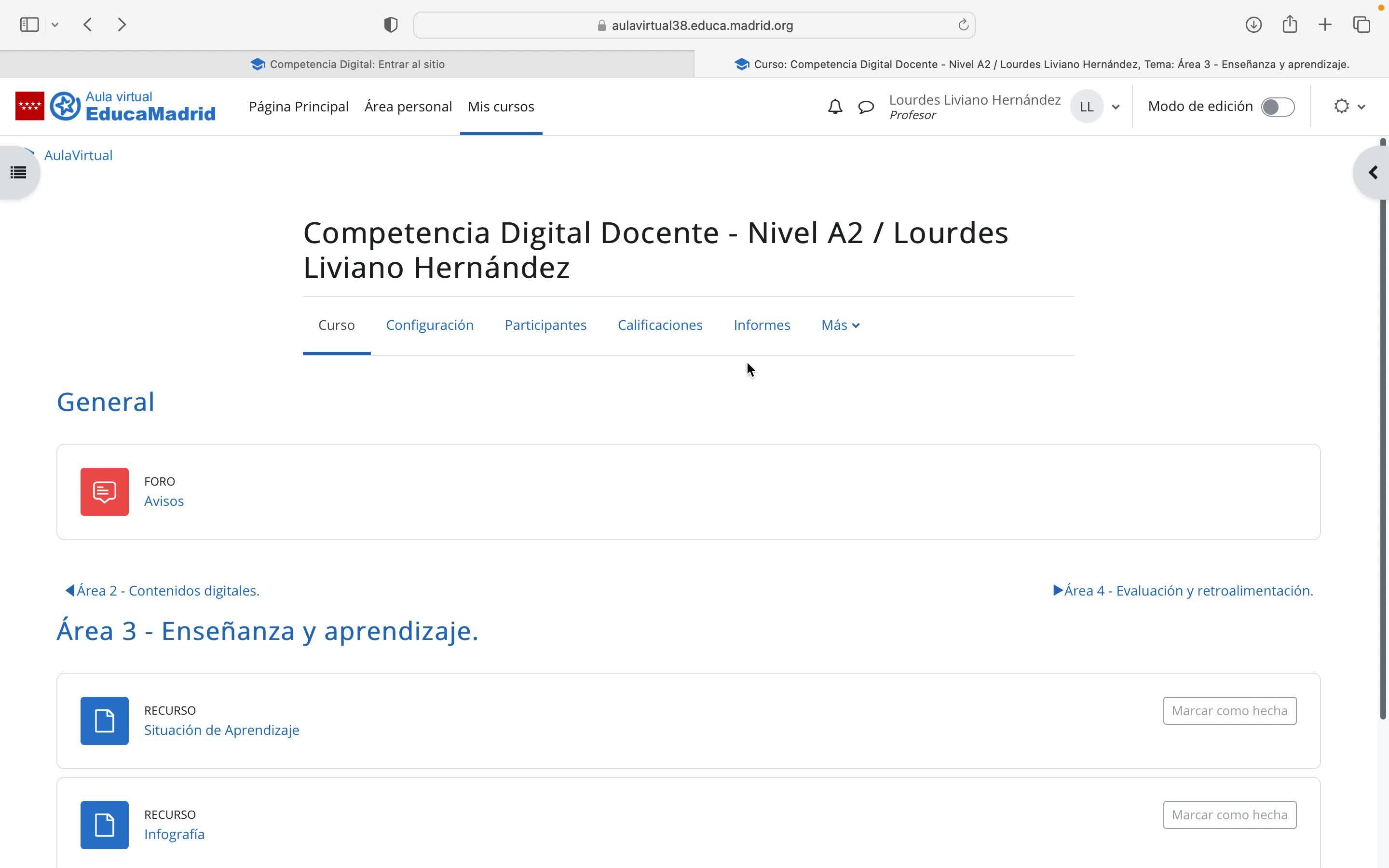Go to Área 4 - Evaluación y retroalimentación
The height and width of the screenshot is (868, 1389).
pos(1187,591)
